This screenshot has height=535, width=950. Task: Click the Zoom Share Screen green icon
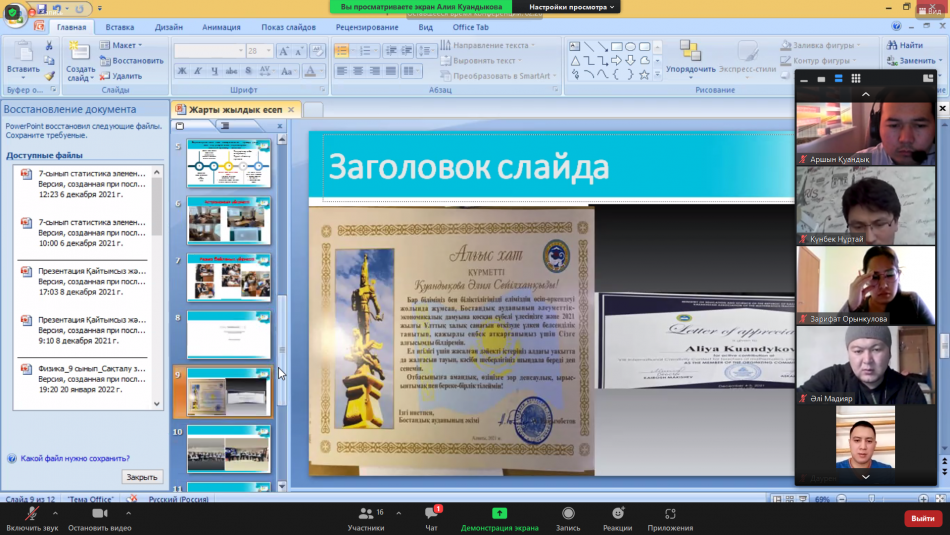(499, 513)
